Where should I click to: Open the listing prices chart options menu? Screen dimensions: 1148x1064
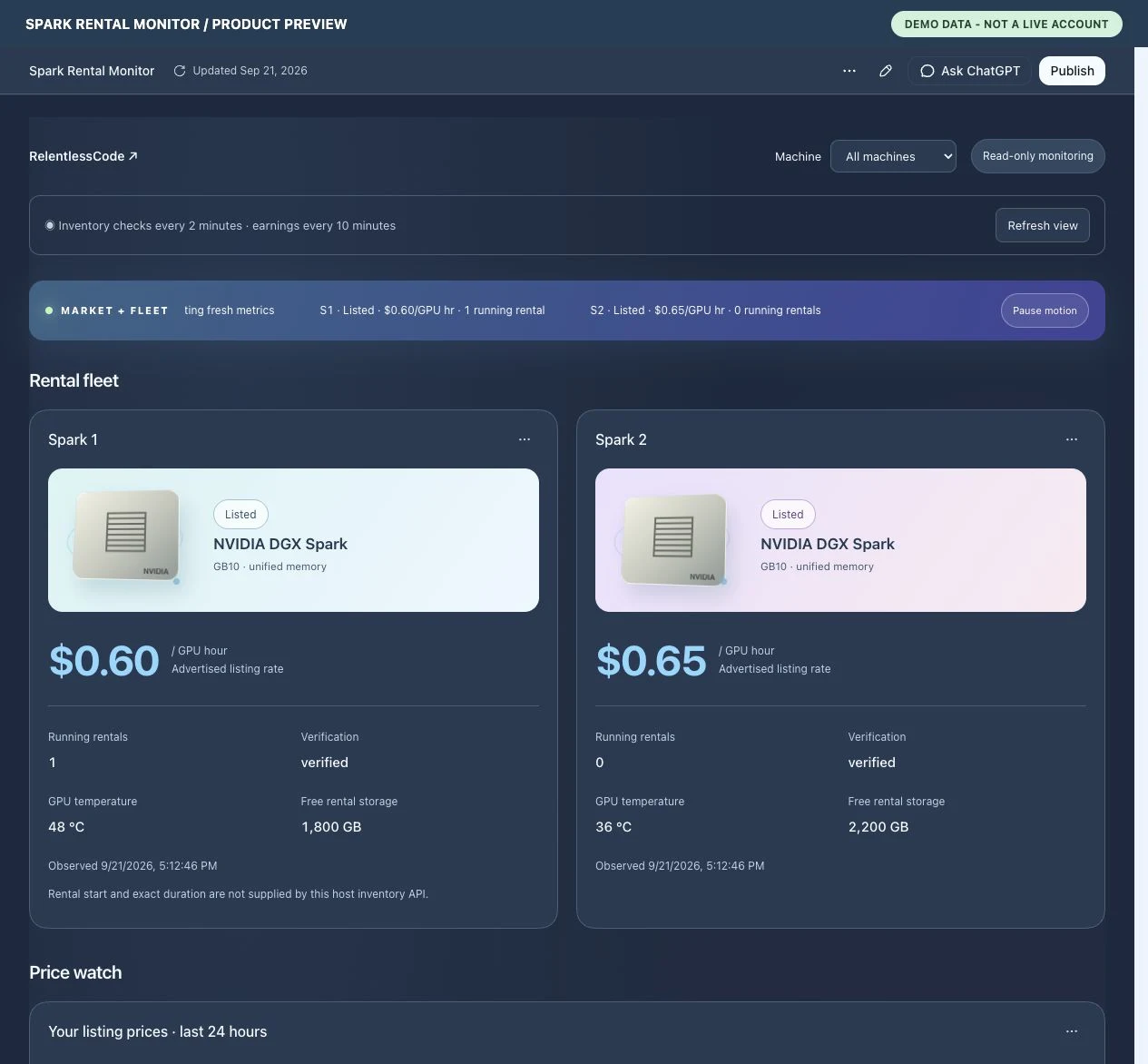[1072, 1031]
